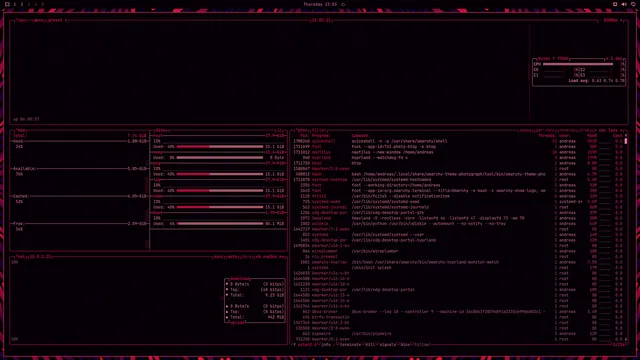
Task: Click the Thursday clock in top bar
Action: tap(320, 4)
